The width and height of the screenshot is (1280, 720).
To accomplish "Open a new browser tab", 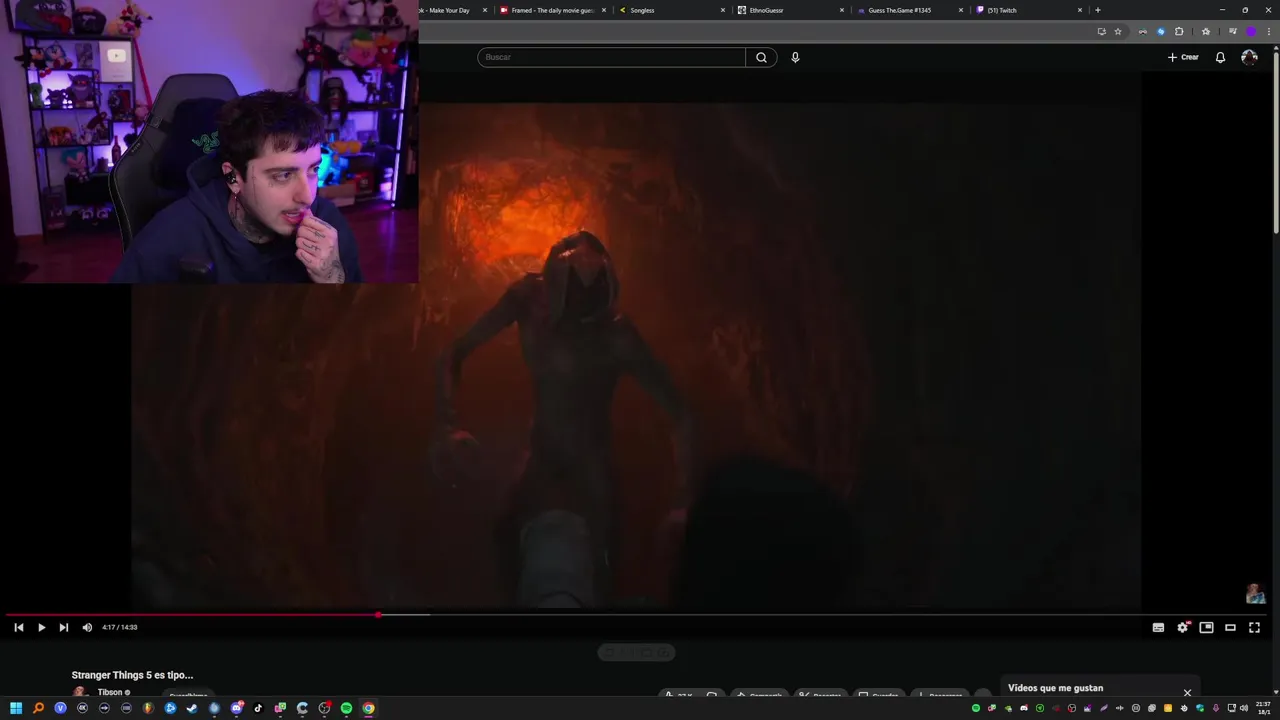I will pos(1098,10).
